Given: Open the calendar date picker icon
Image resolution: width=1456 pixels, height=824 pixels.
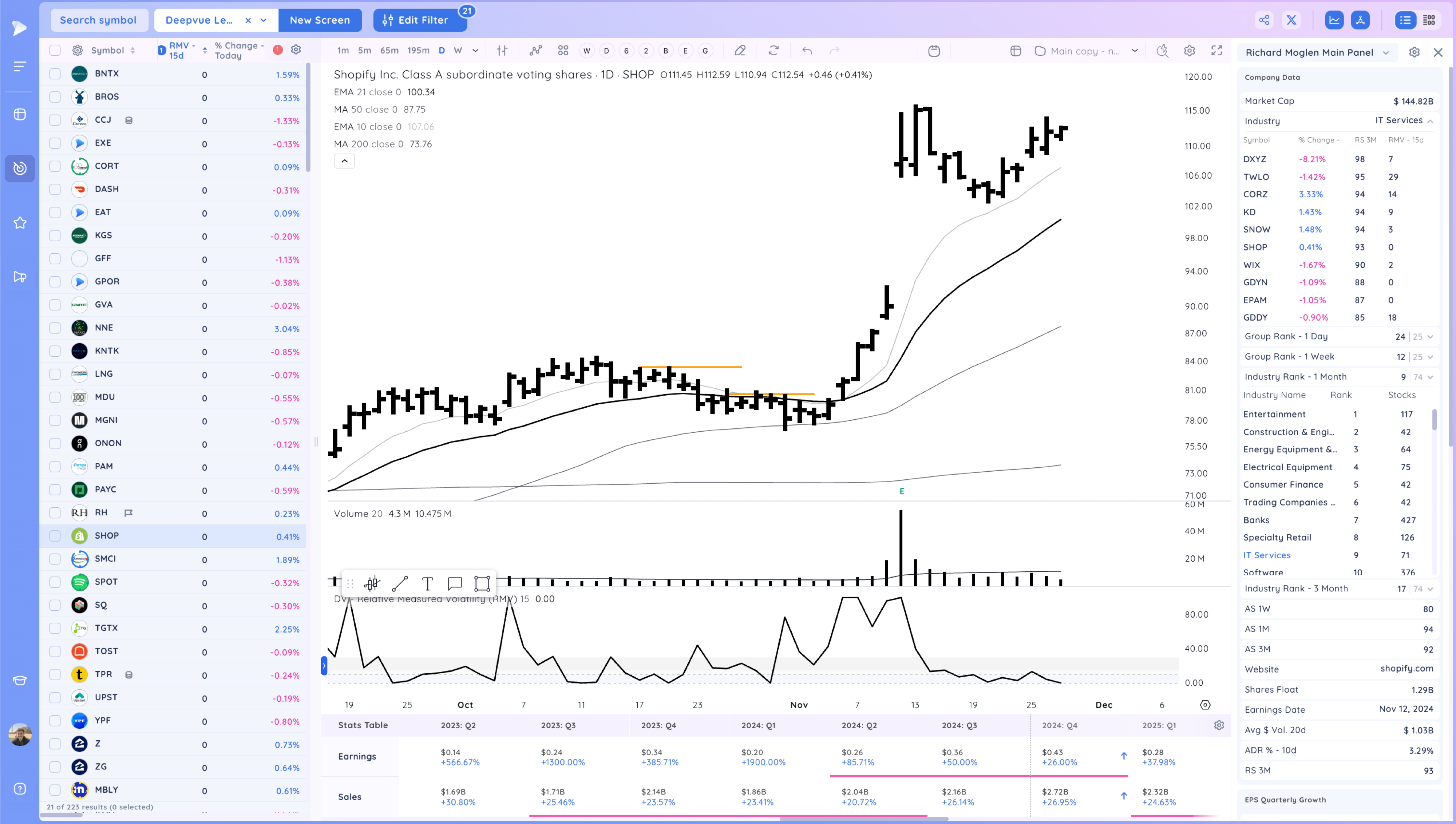Looking at the screenshot, I should click(x=934, y=51).
